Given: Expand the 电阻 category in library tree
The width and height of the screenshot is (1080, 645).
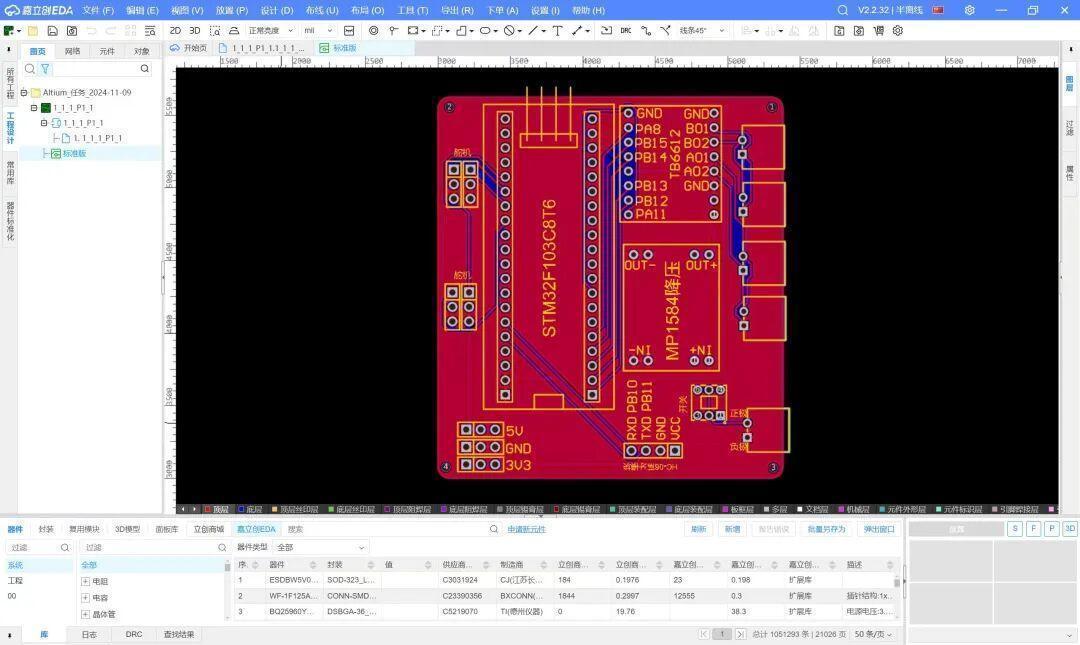Looking at the screenshot, I should coord(85,582).
